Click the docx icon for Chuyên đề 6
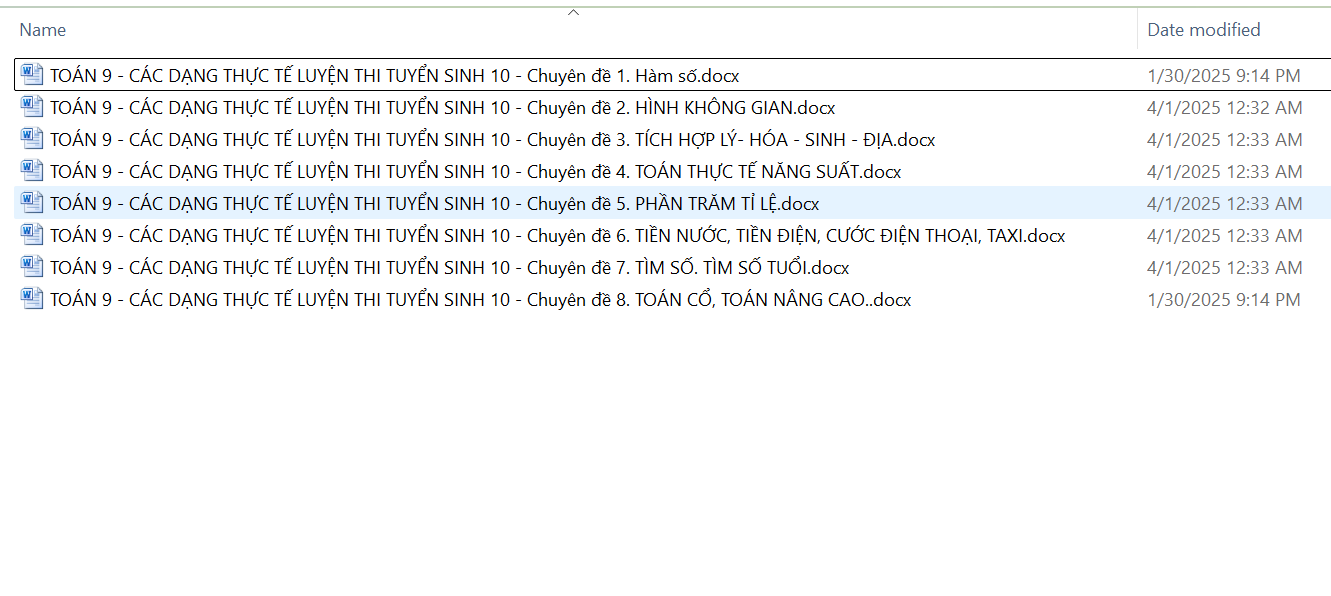1331x596 pixels. pos(32,235)
